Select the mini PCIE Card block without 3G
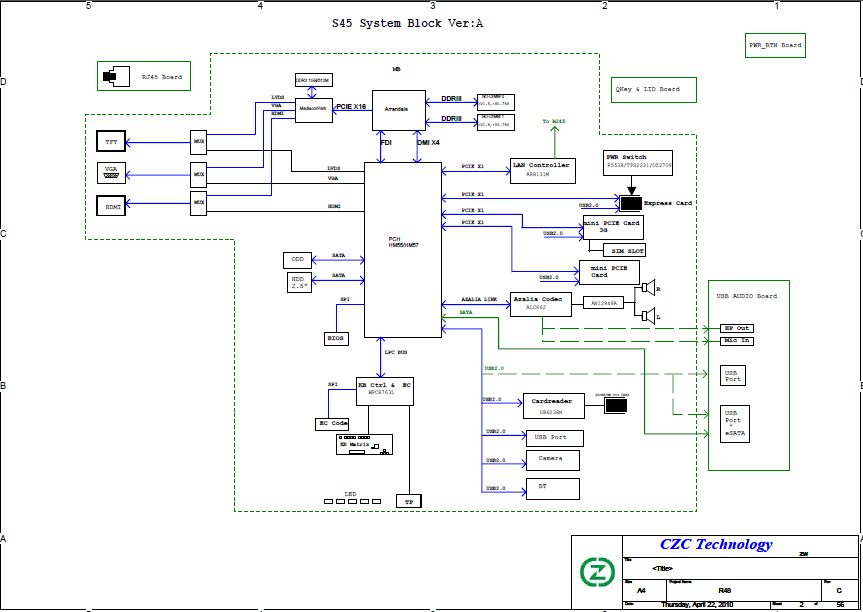This screenshot has width=863, height=612. click(610, 272)
